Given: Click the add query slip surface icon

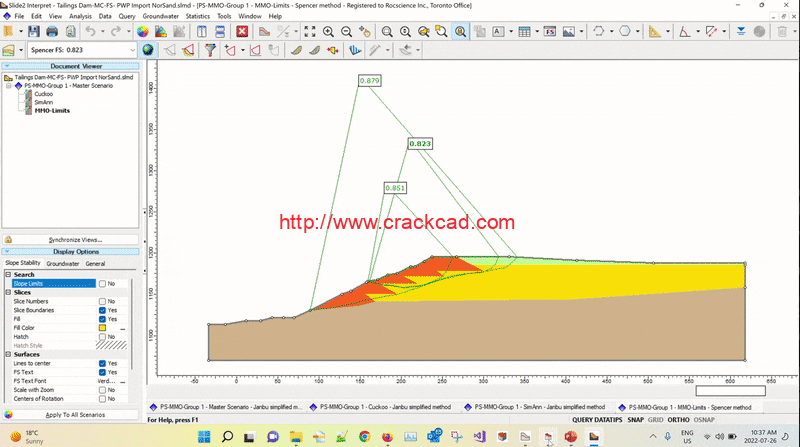Looking at the screenshot, I should [x=230, y=50].
